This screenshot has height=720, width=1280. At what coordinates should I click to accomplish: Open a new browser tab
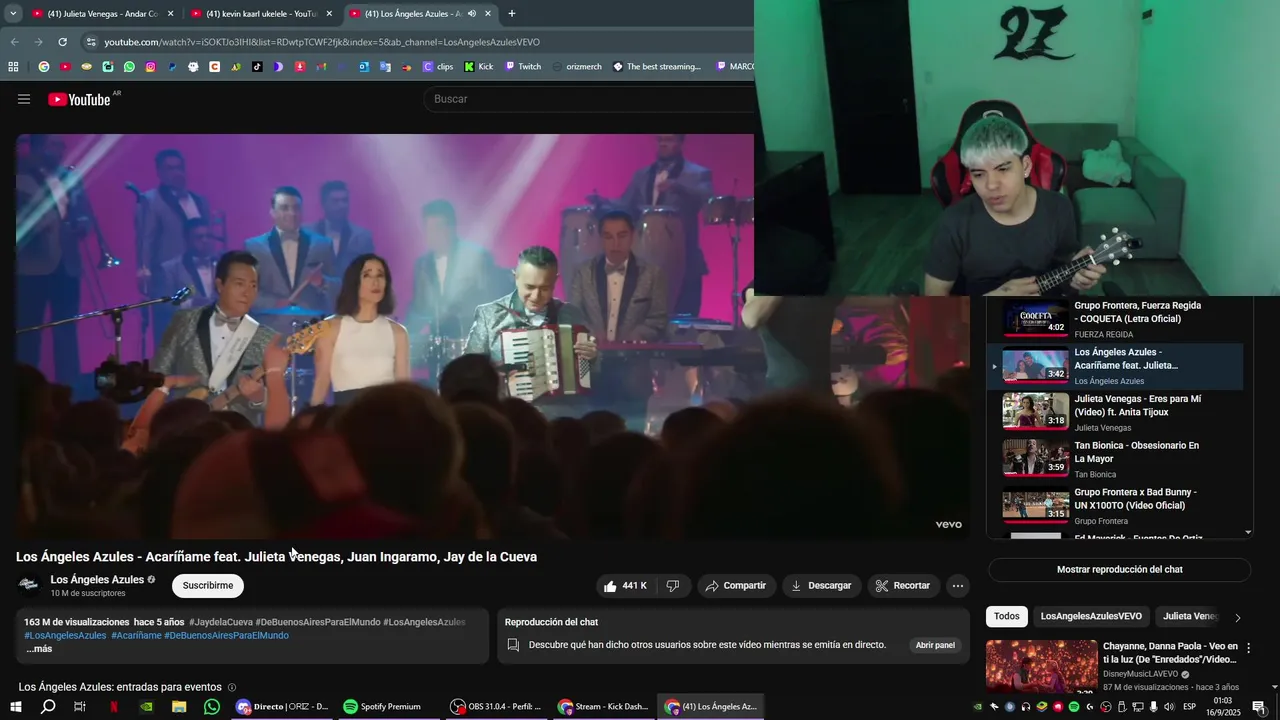tap(512, 14)
